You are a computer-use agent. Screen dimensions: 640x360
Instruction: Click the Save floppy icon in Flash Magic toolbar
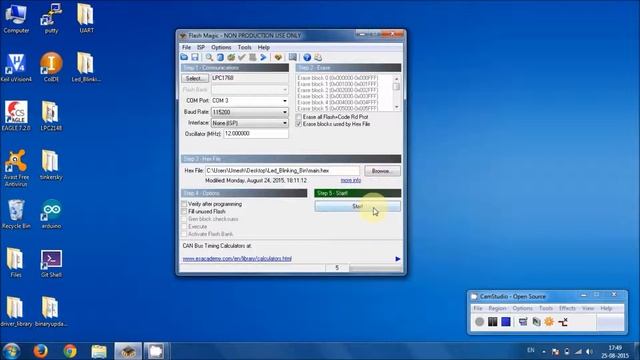195,58
